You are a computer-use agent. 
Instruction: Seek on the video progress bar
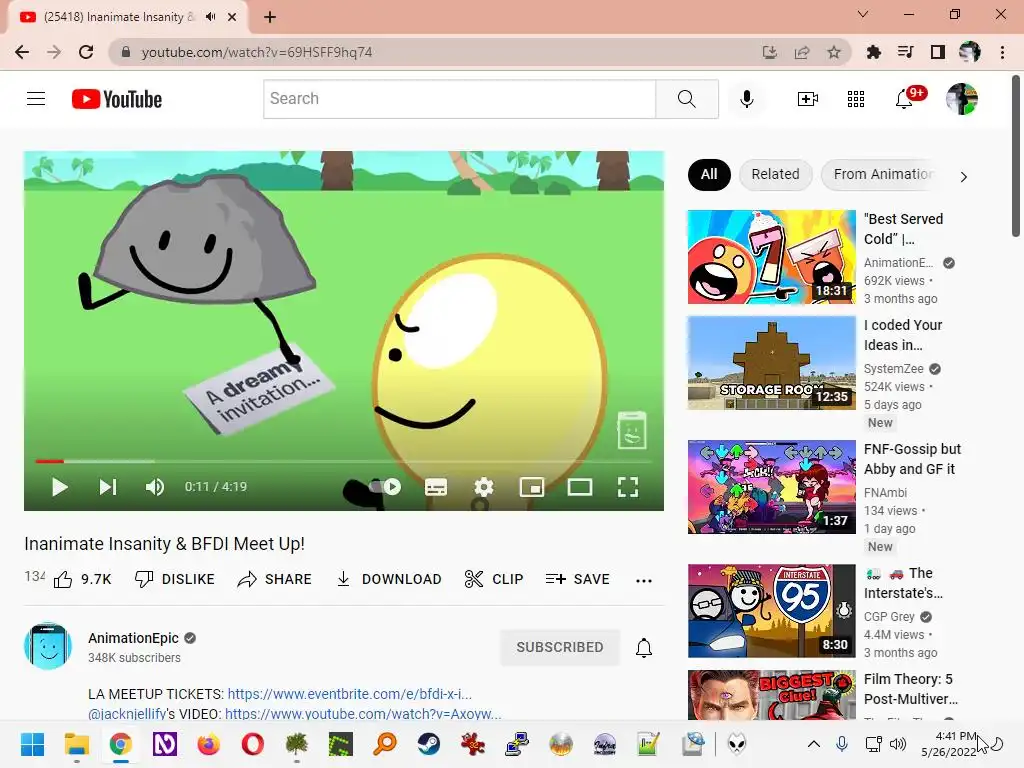click(x=344, y=461)
